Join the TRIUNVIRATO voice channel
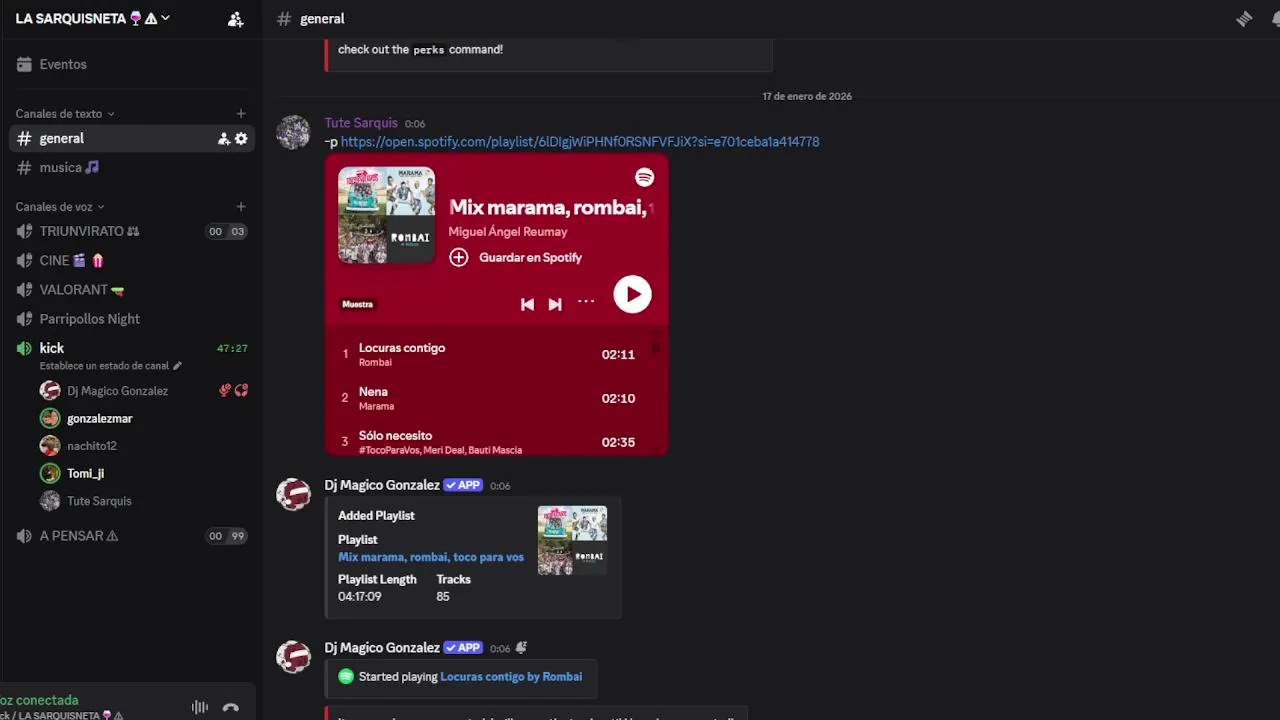This screenshot has height=720, width=1280. (x=130, y=231)
